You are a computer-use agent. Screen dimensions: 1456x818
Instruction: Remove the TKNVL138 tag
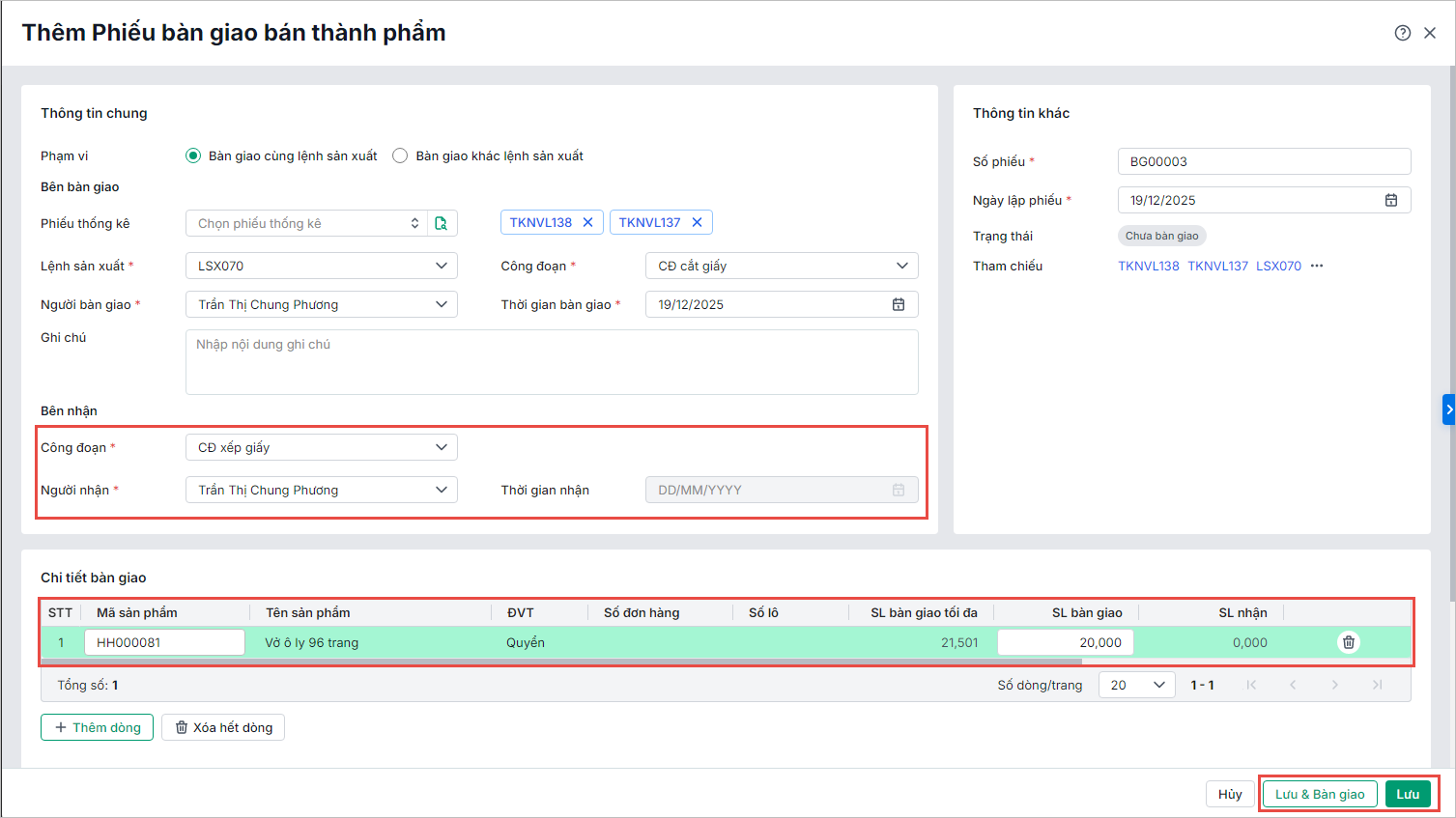587,222
